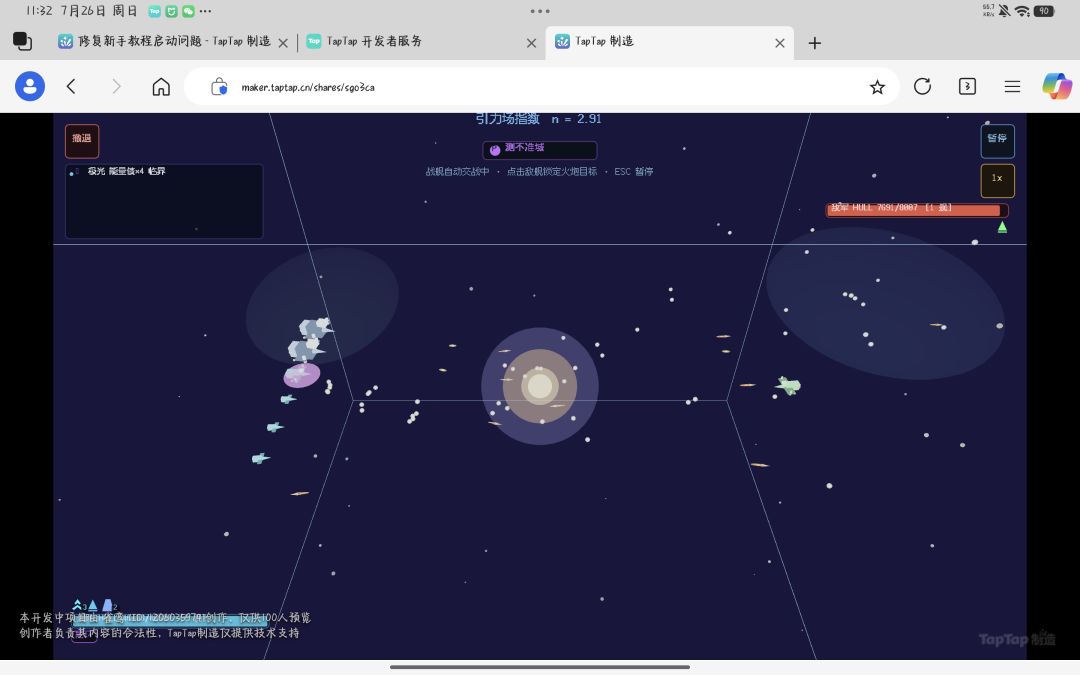Open the browser hamburger menu
Screen dimensions: 1080x675
[x=1012, y=87]
